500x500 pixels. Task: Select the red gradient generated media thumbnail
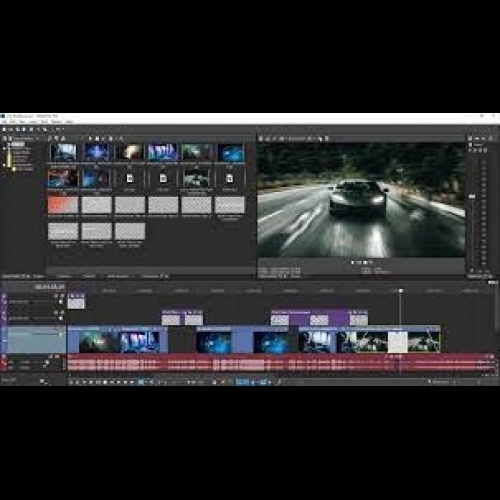pyautogui.click(x=63, y=205)
